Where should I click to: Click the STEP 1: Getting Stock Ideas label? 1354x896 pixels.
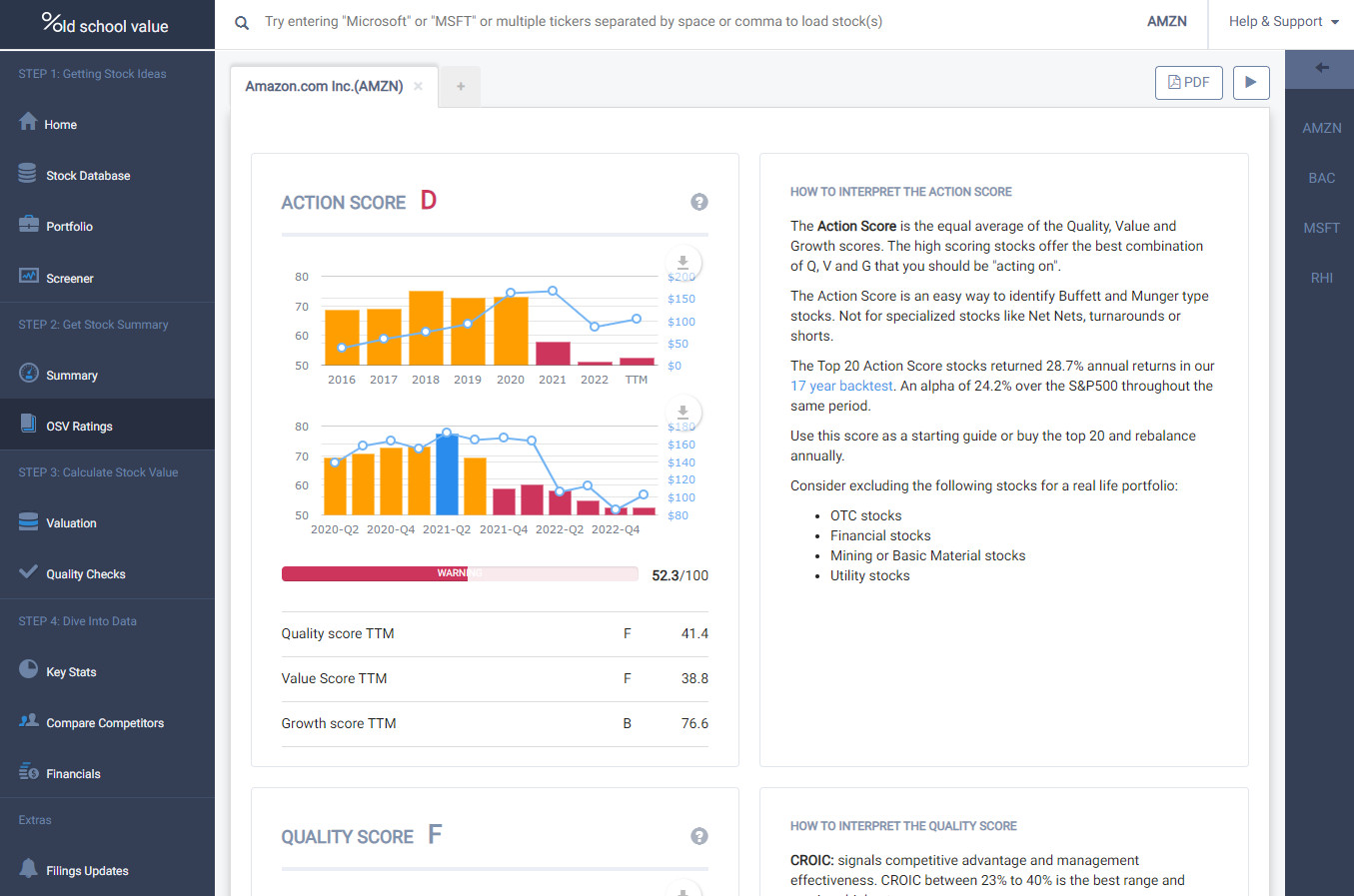(92, 74)
